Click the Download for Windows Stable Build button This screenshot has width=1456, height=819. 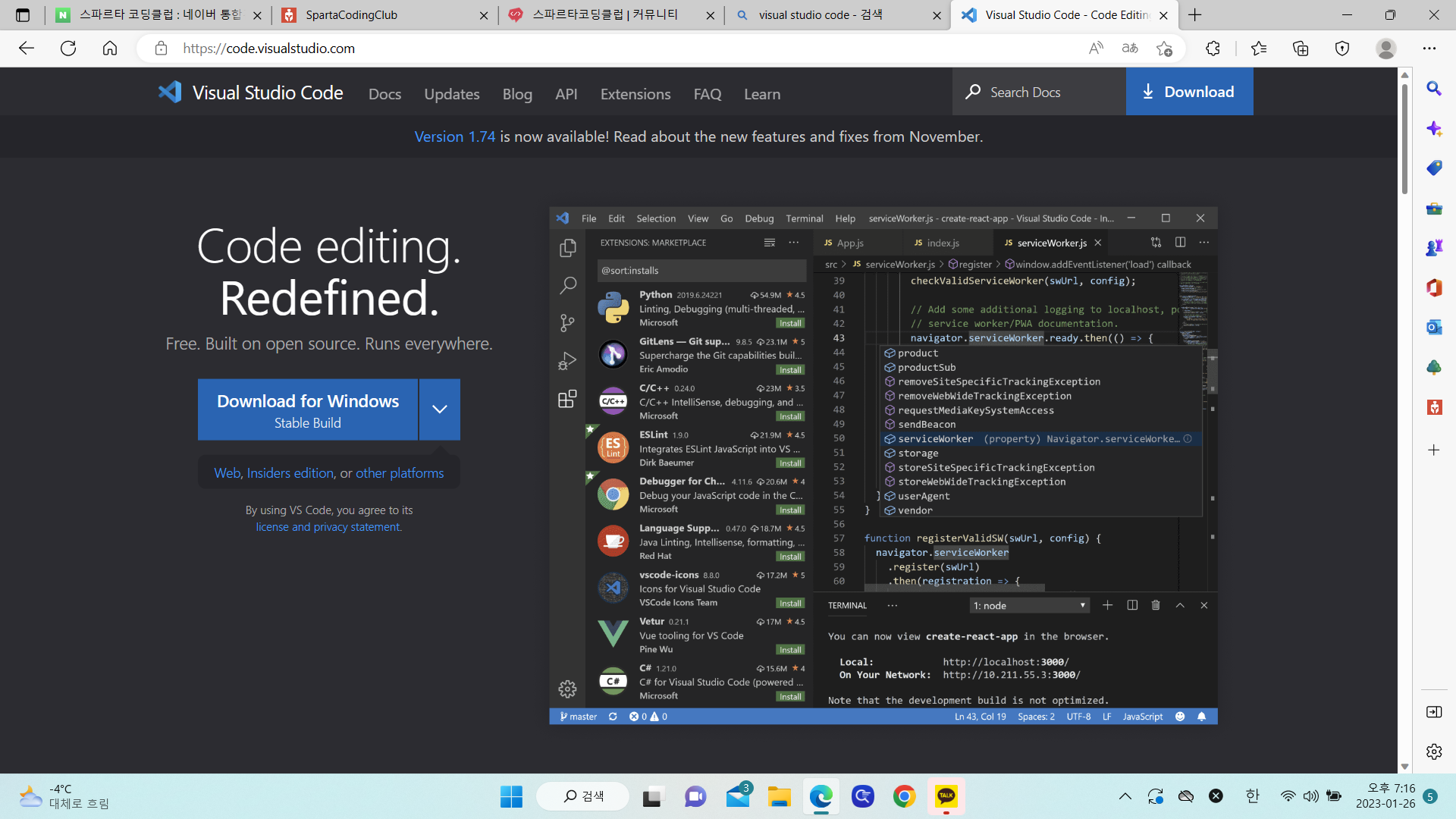[308, 409]
